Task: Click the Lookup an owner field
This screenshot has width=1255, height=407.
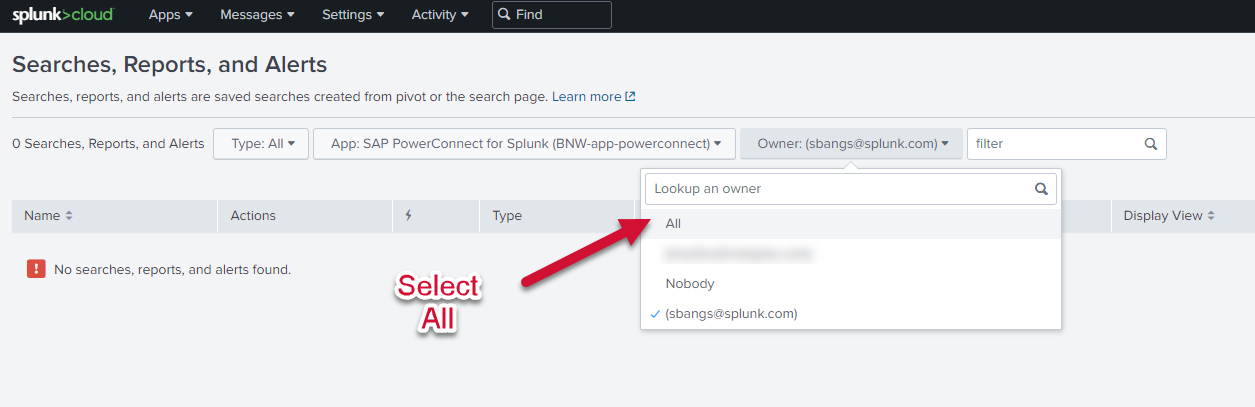Action: [x=838, y=188]
